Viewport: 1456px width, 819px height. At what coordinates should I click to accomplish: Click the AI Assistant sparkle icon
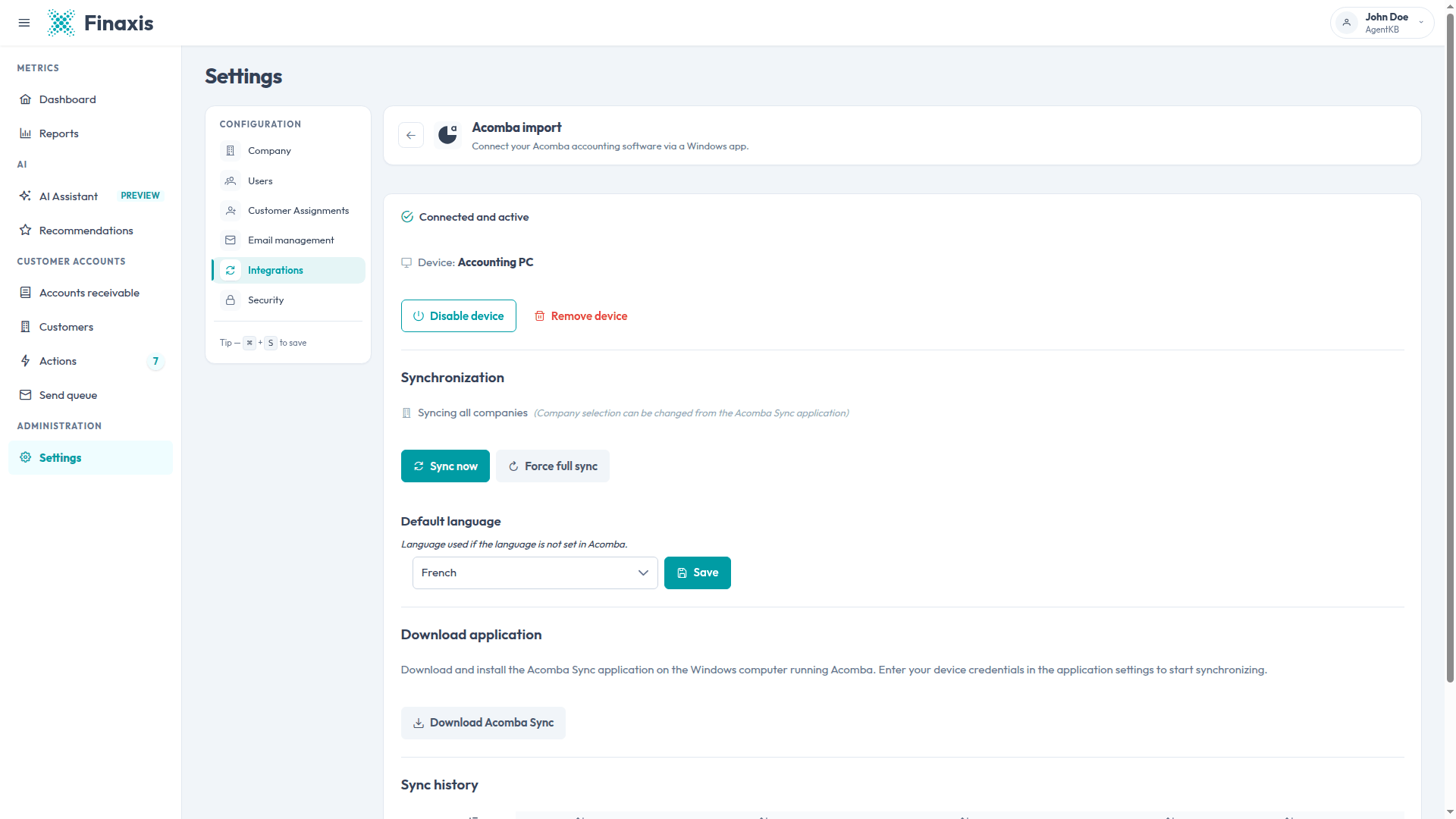tap(25, 196)
